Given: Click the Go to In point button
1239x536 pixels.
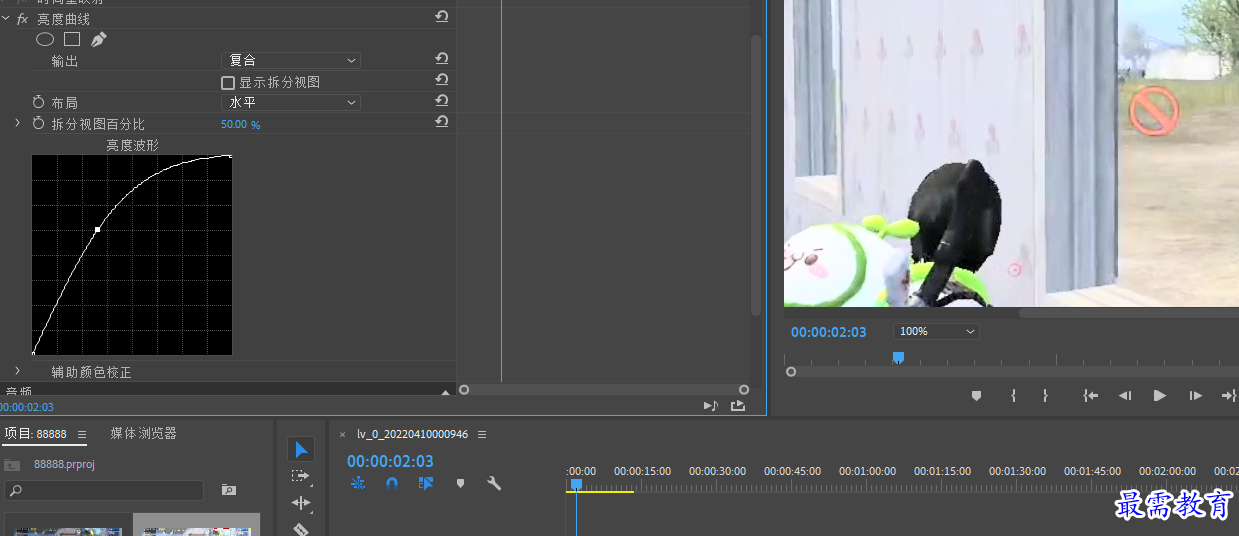Looking at the screenshot, I should click(x=1090, y=396).
